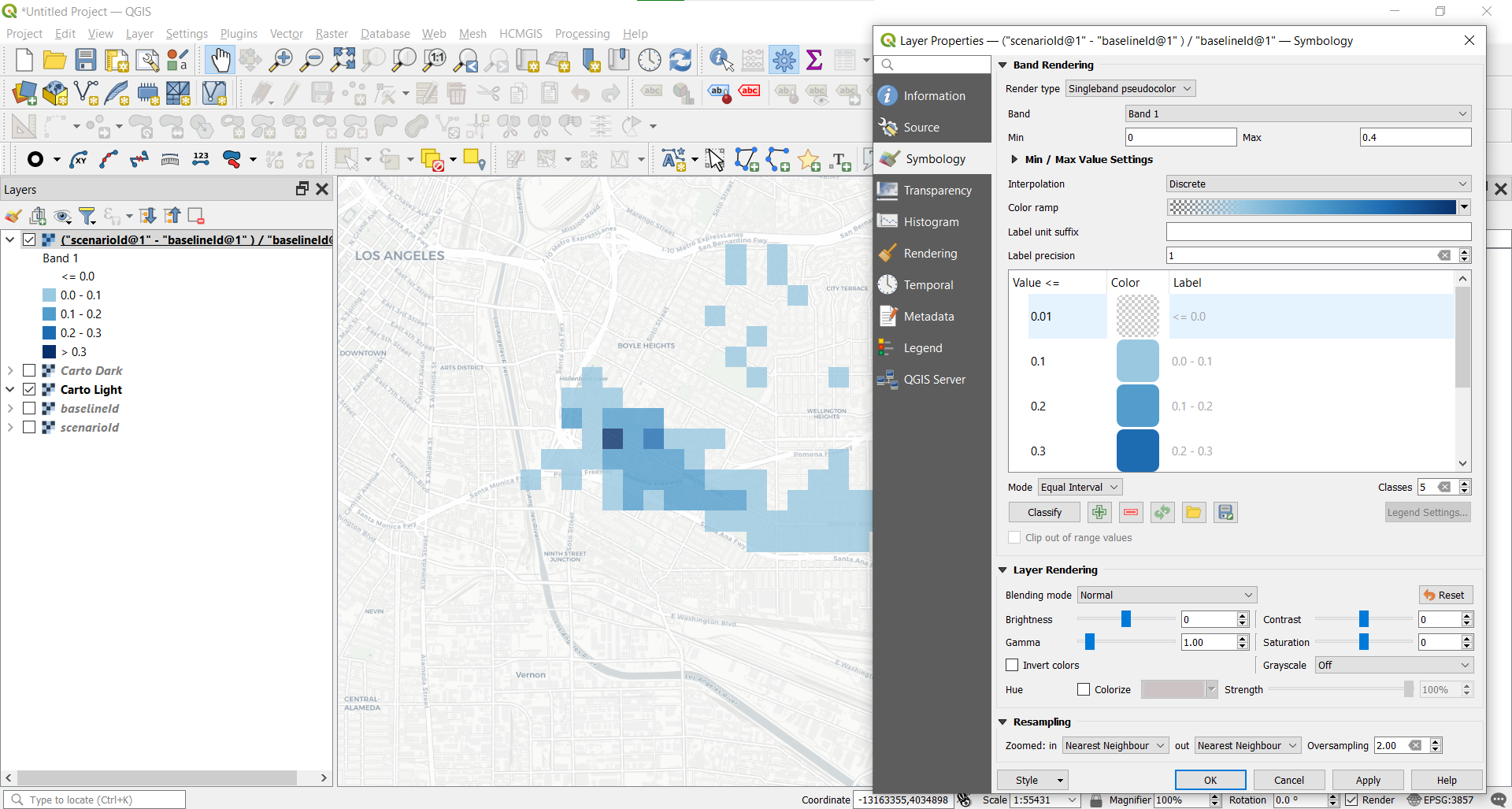Open the Render type dropdown

point(1130,89)
